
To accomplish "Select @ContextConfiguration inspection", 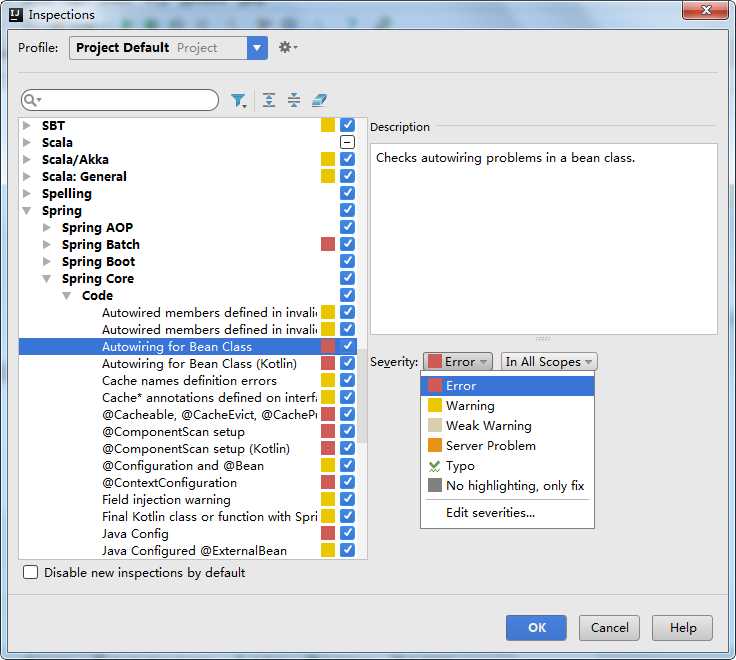I will tap(187, 482).
